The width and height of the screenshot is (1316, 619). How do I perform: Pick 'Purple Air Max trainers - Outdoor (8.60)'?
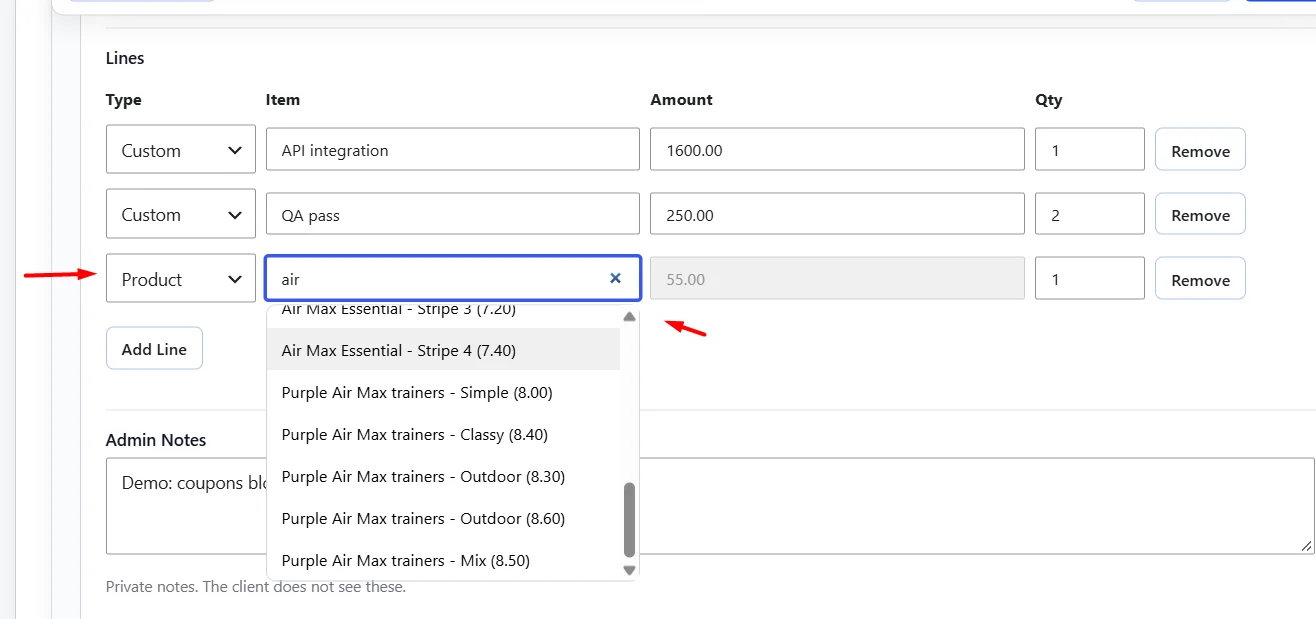tap(444, 518)
